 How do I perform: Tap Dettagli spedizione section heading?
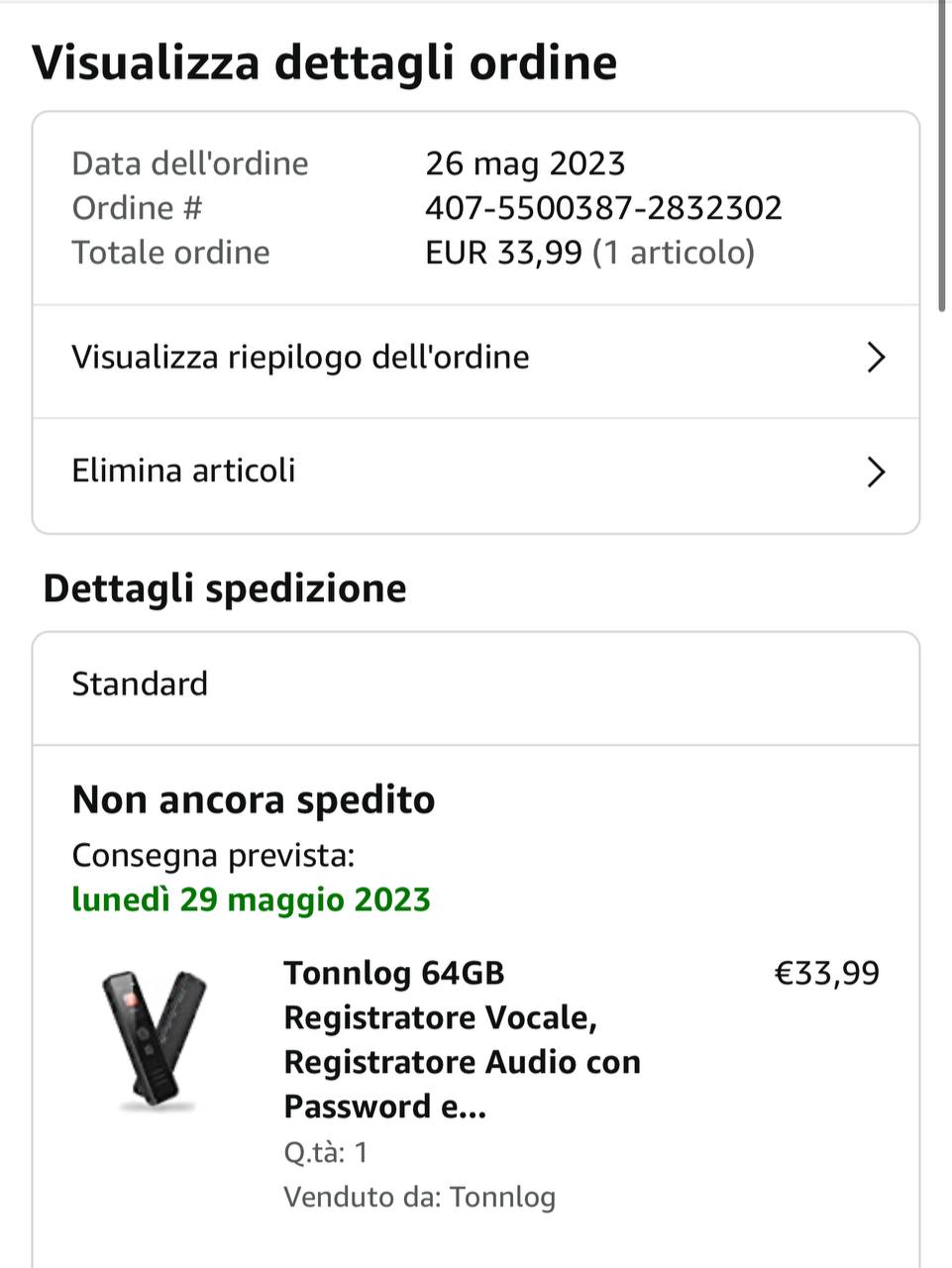[225, 588]
